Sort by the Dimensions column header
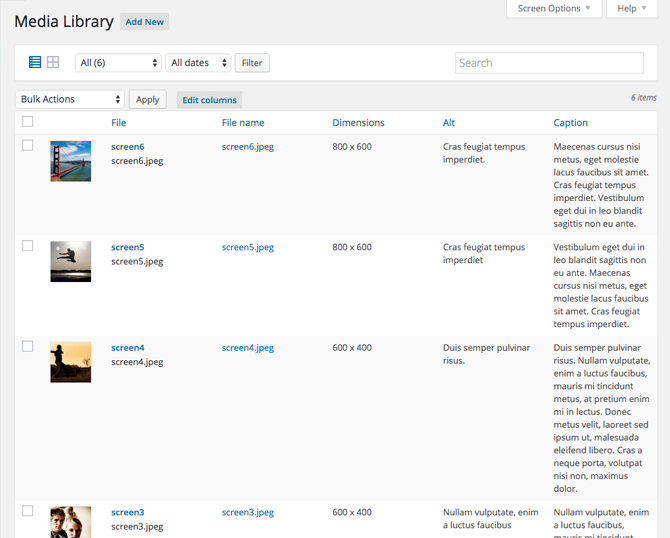This screenshot has width=670, height=538. coord(359,123)
